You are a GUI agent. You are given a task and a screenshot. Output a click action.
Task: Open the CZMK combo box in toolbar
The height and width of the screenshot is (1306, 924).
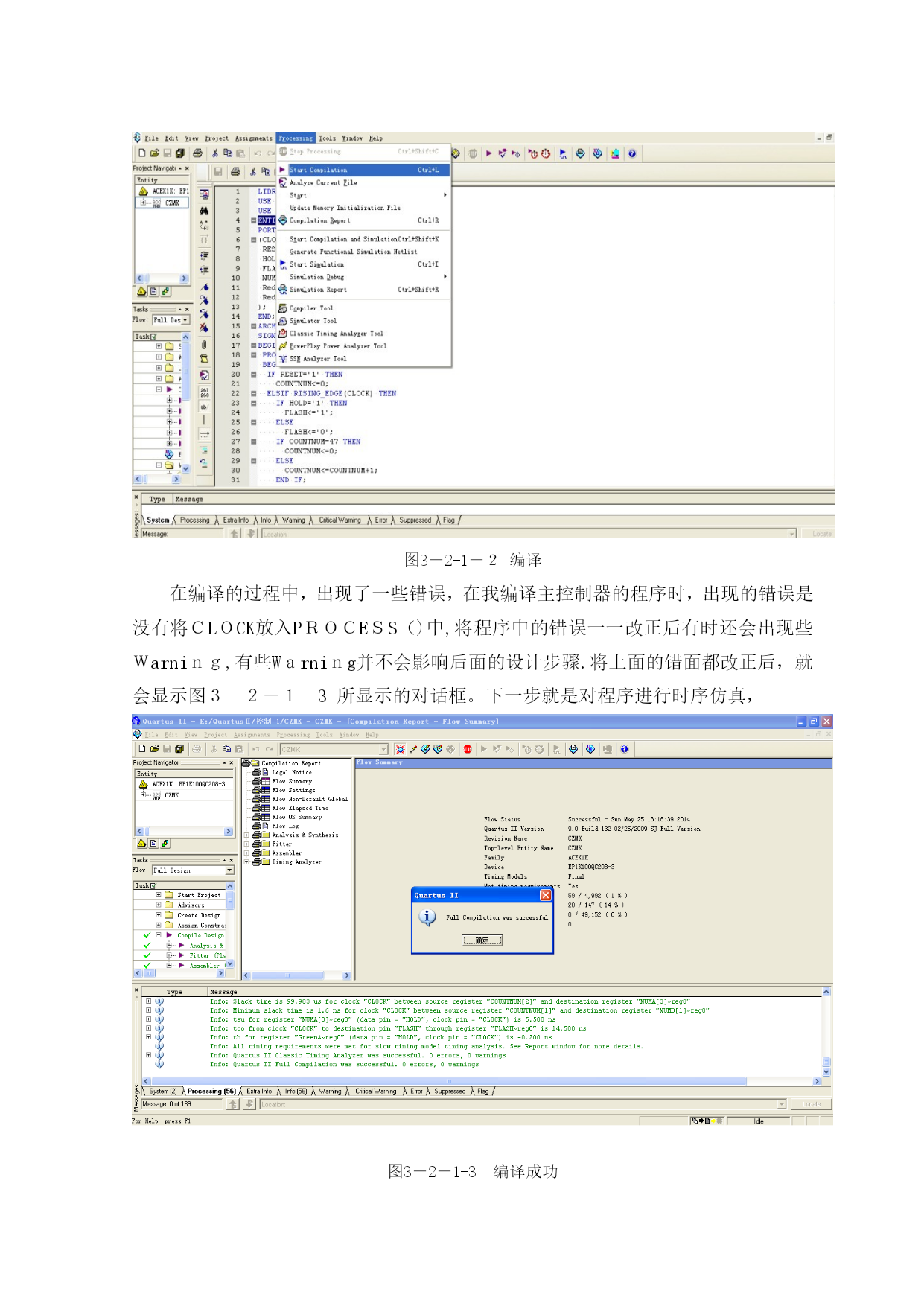pyautogui.click(x=383, y=750)
